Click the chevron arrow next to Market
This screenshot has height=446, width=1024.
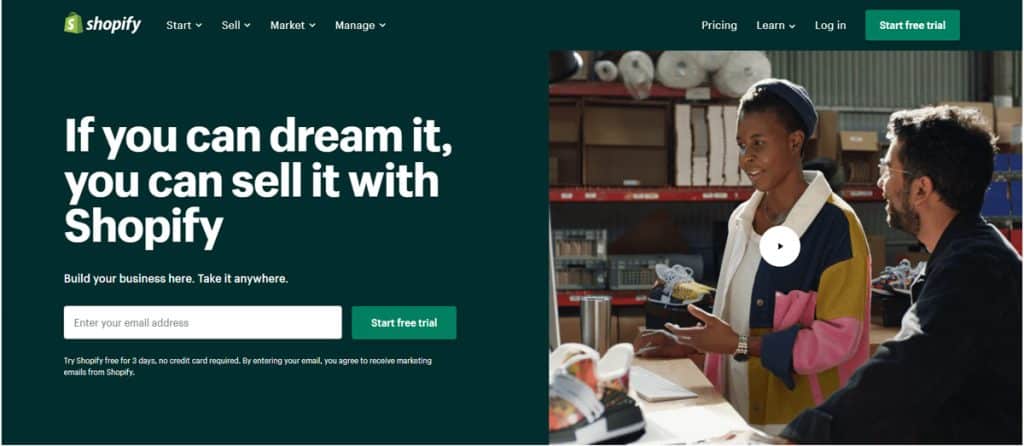pos(312,25)
